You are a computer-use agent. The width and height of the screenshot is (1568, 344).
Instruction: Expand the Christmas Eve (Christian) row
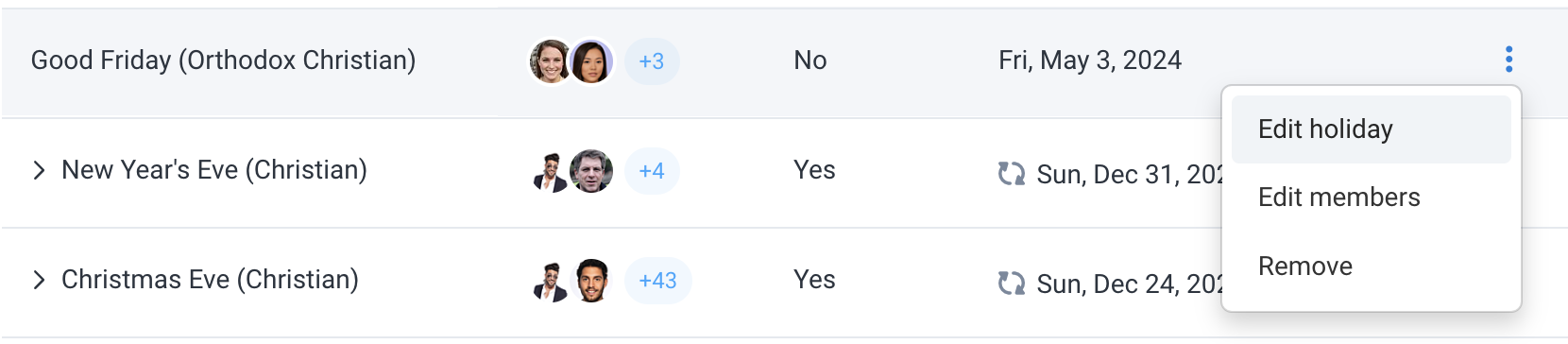pos(39,280)
